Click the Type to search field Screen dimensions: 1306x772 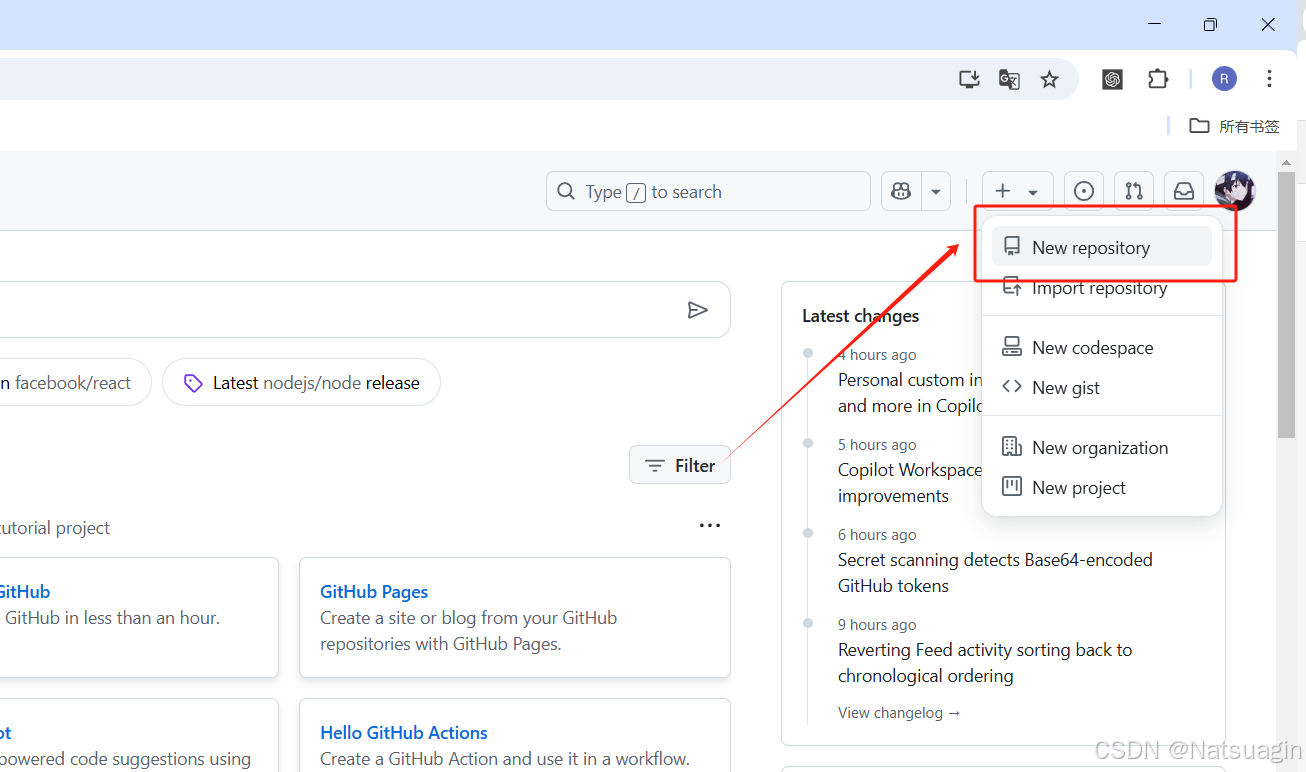point(708,191)
